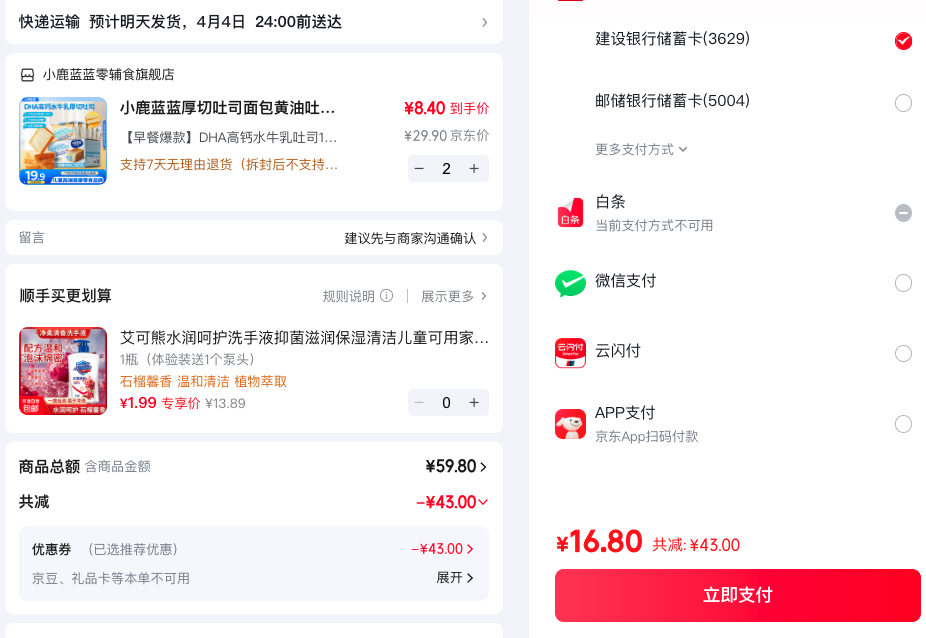Select 邮储银行储蓄卡(5004) radio button
This screenshot has height=638, width=926.
pyautogui.click(x=903, y=103)
